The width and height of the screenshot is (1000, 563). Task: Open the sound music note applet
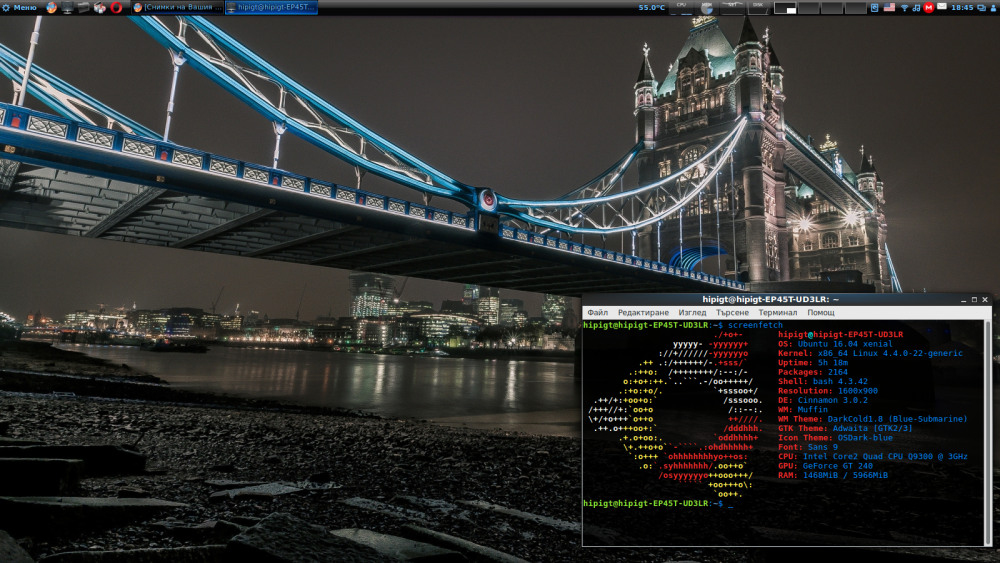916,8
